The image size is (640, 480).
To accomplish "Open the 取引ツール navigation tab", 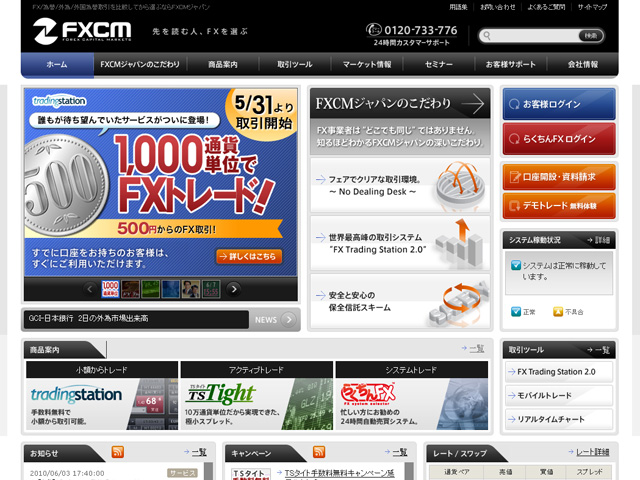I will (294, 64).
